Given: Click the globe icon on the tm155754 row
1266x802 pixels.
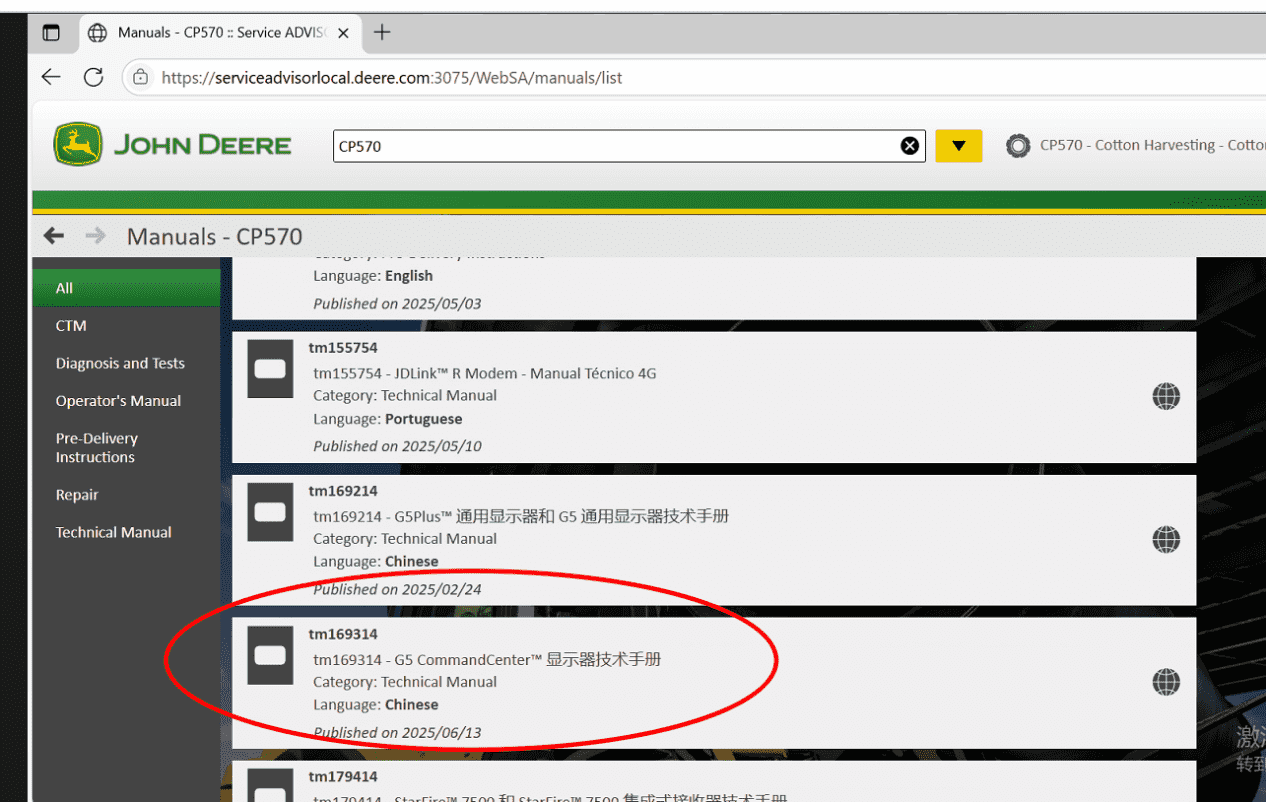Looking at the screenshot, I should tap(1166, 397).
